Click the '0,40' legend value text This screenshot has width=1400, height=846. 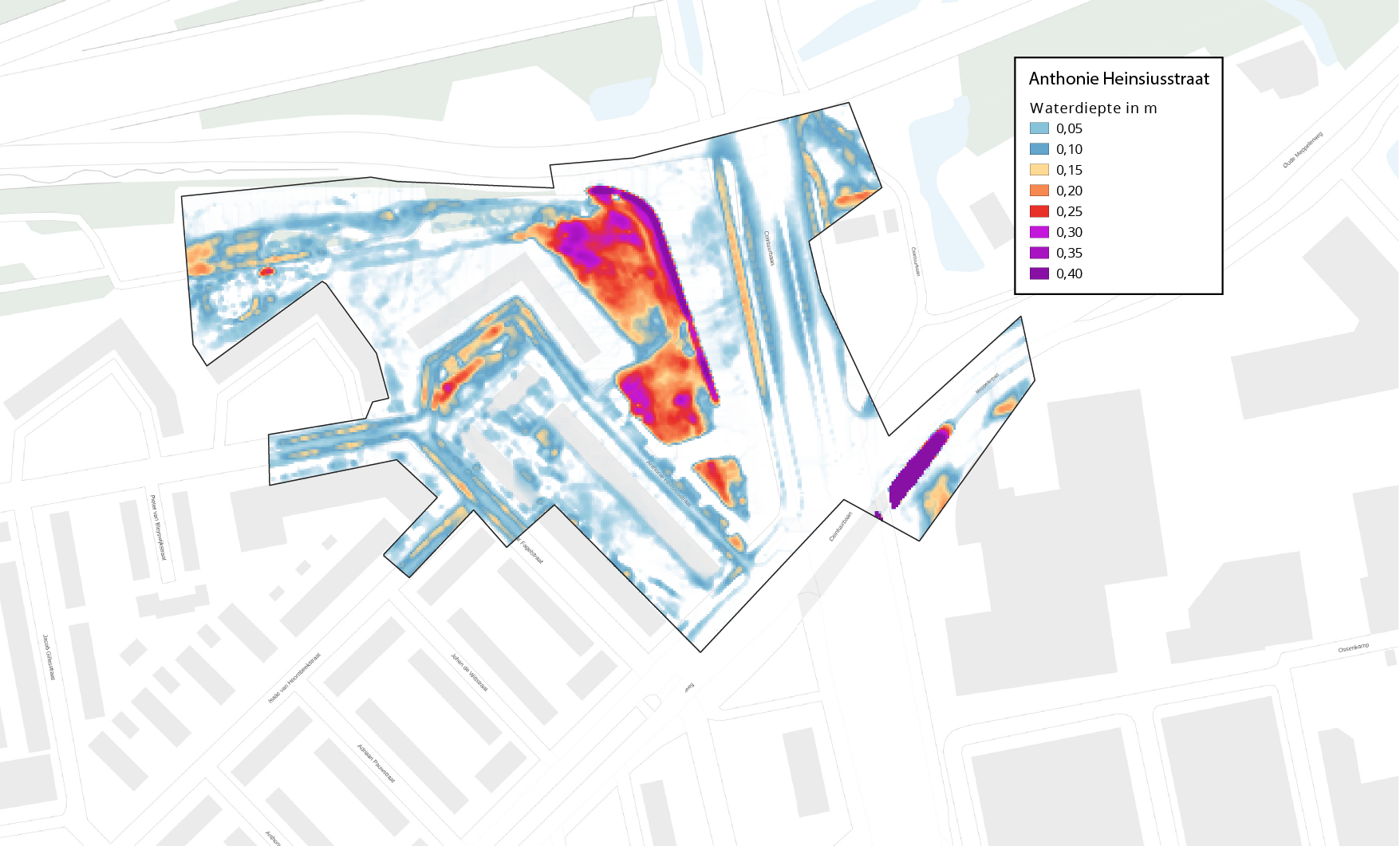pyautogui.click(x=1069, y=273)
